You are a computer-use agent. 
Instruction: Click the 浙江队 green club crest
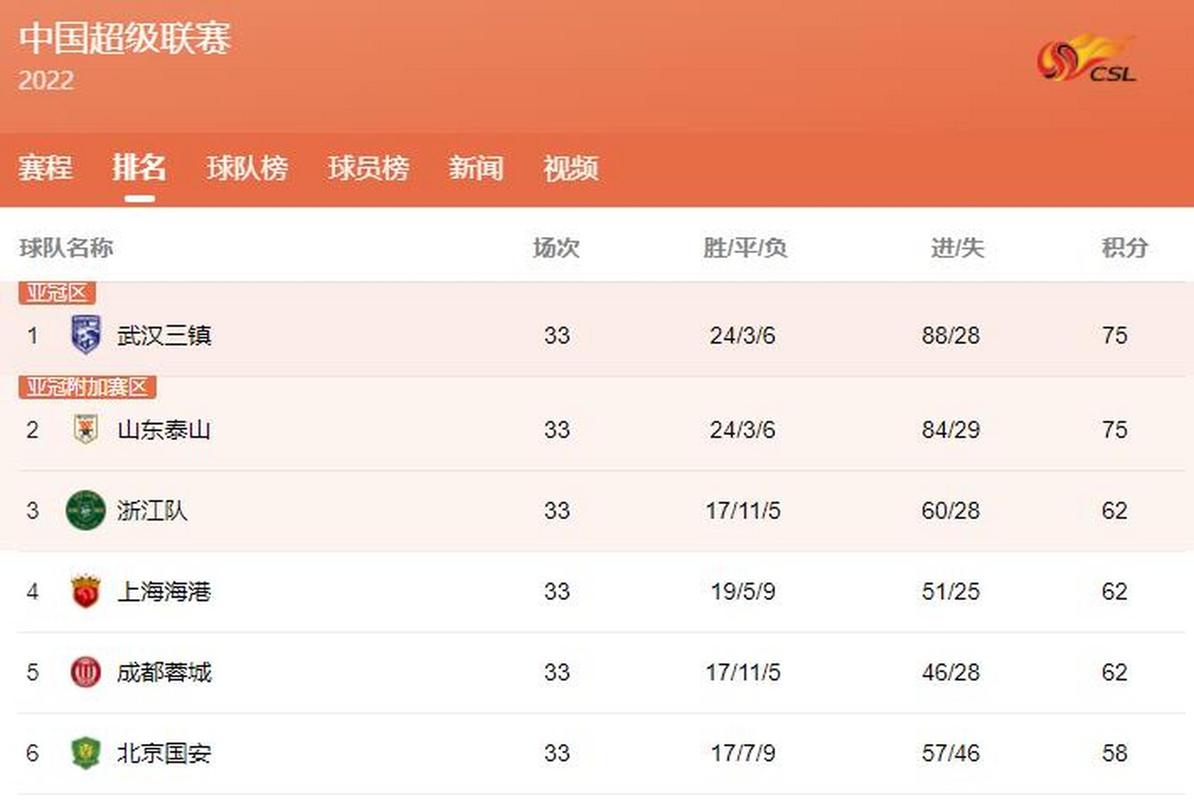[85, 510]
